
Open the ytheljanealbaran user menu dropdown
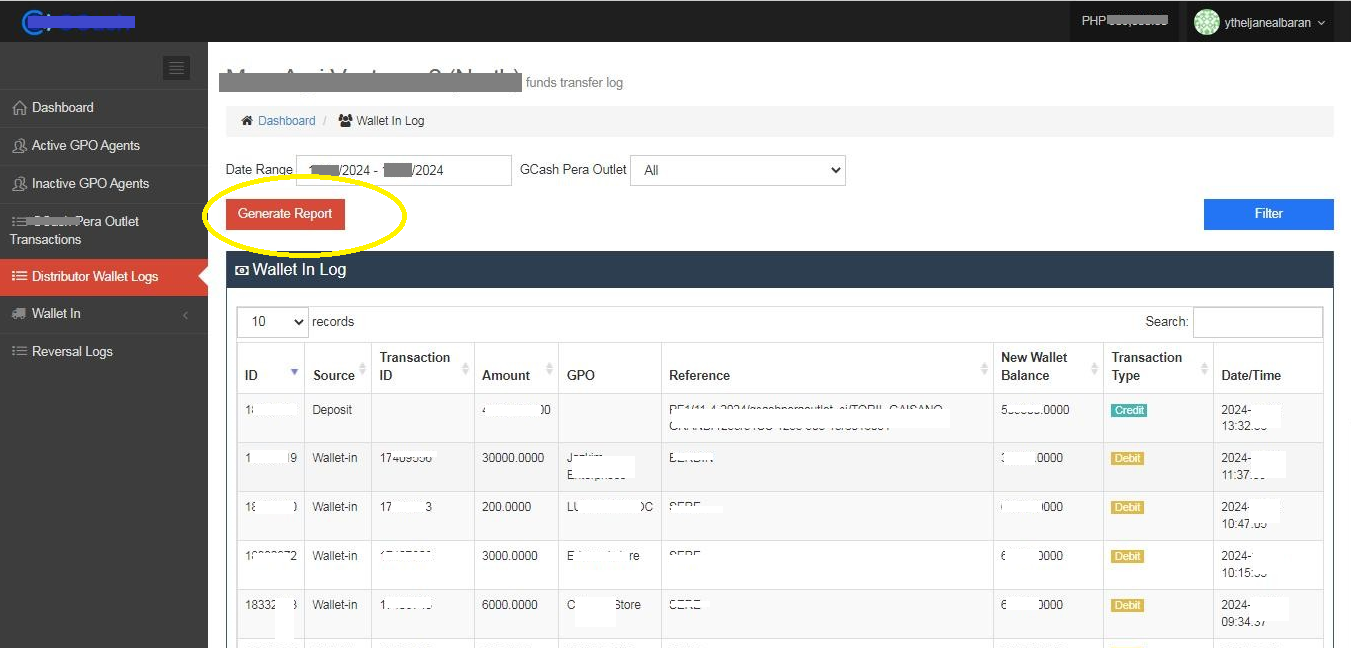tap(1262, 22)
